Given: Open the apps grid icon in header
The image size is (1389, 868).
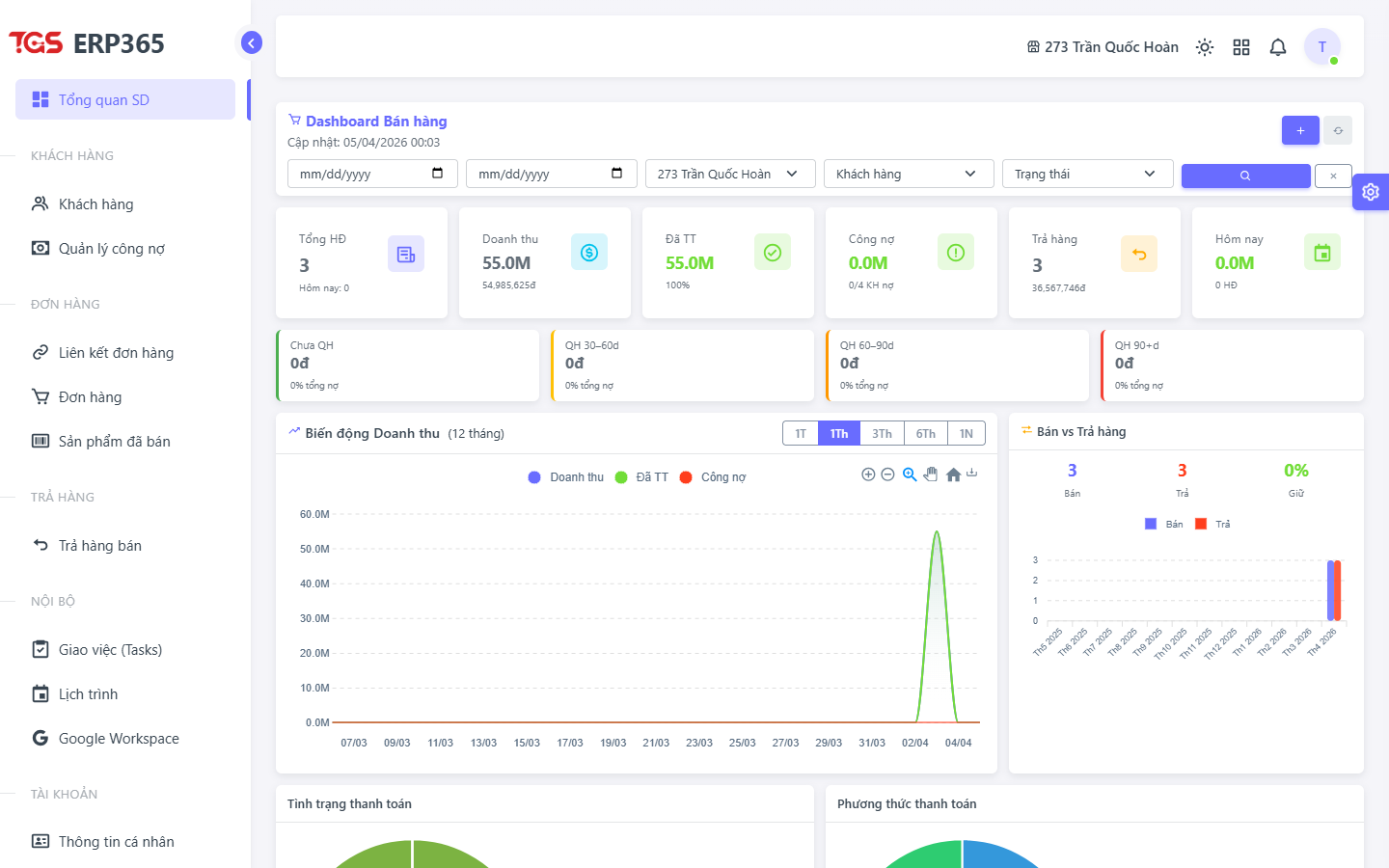Looking at the screenshot, I should pyautogui.click(x=1241, y=47).
